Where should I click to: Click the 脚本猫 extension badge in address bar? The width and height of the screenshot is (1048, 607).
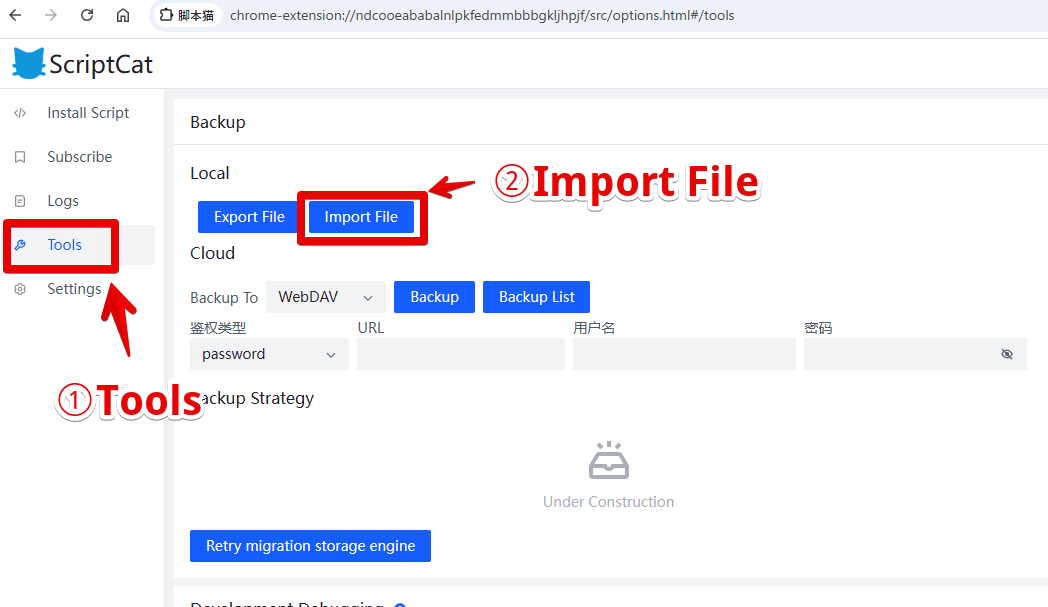[187, 15]
